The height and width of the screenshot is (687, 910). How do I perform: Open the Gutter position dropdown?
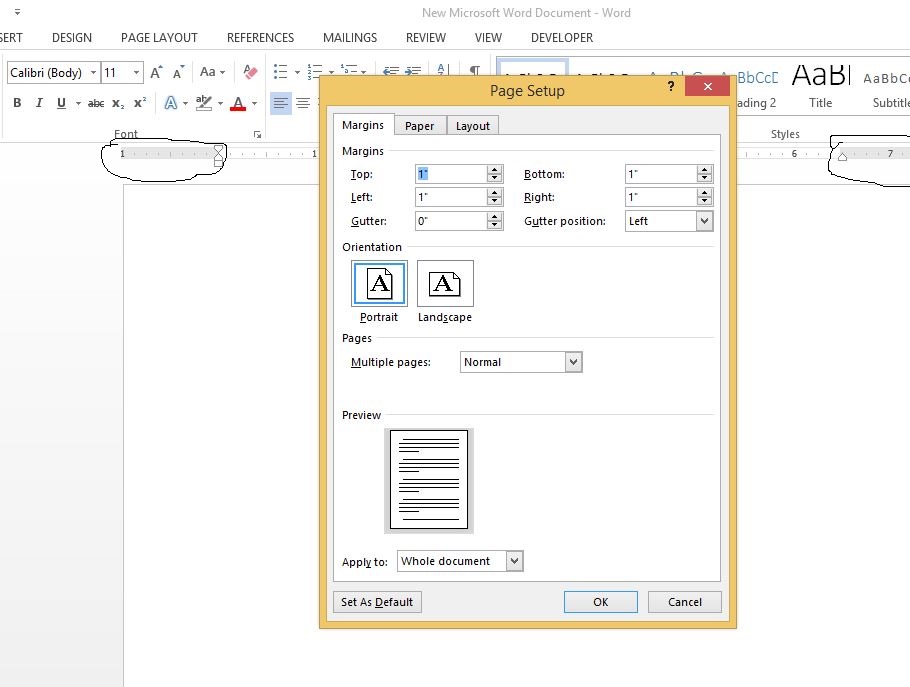pos(704,221)
